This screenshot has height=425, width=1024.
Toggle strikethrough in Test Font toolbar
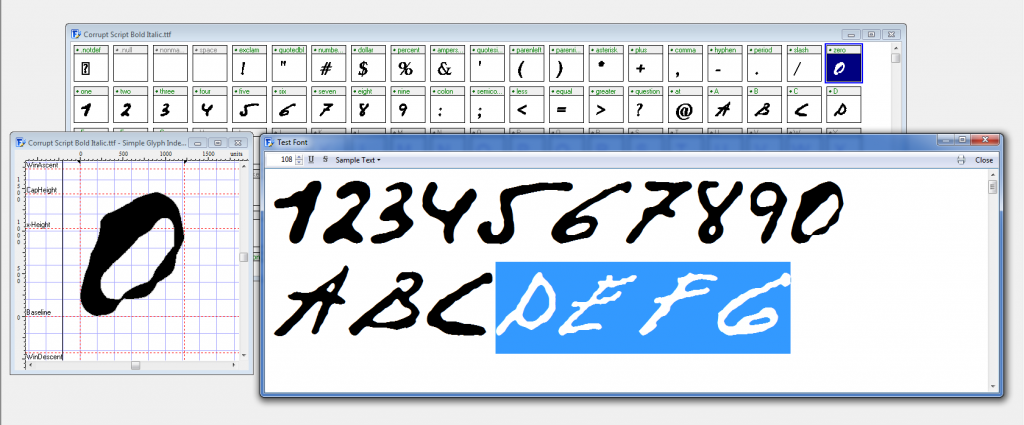(x=325, y=160)
